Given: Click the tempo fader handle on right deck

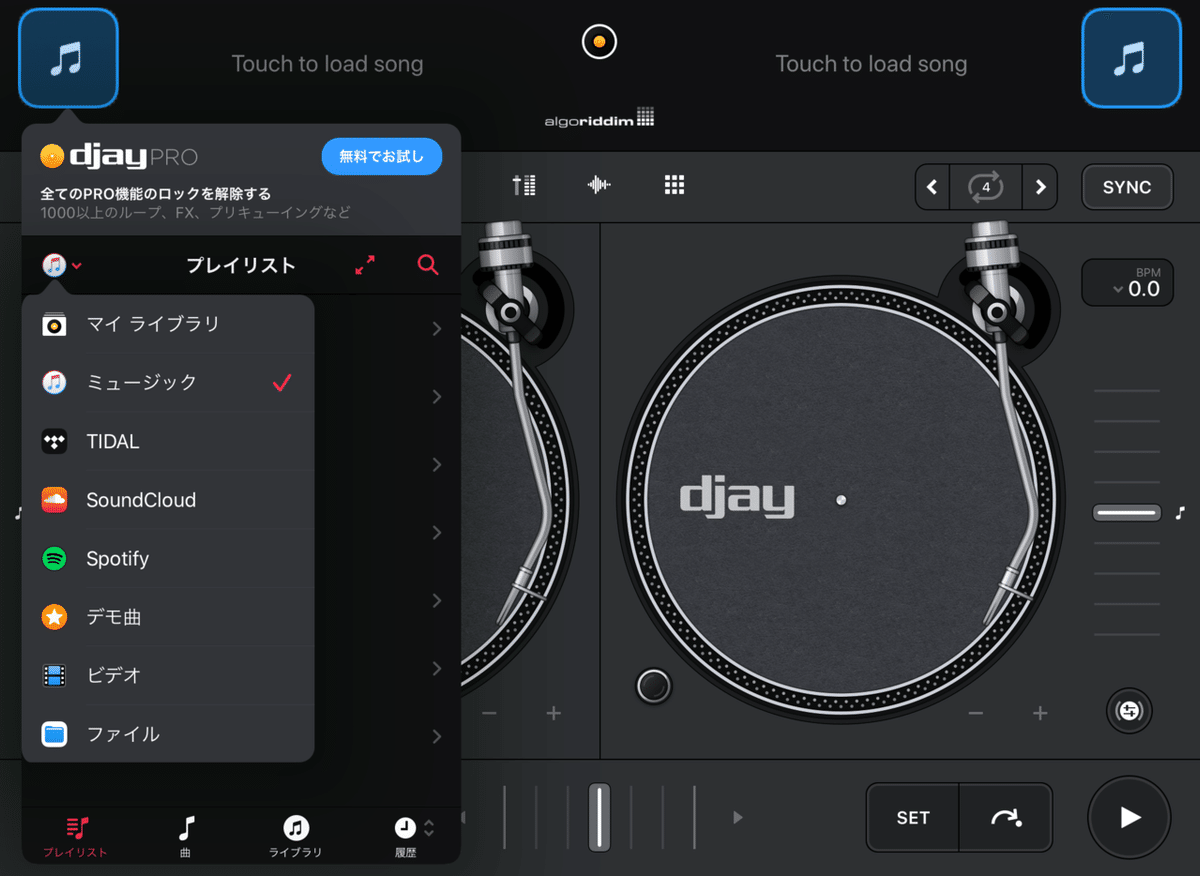Looking at the screenshot, I should tap(1127, 513).
